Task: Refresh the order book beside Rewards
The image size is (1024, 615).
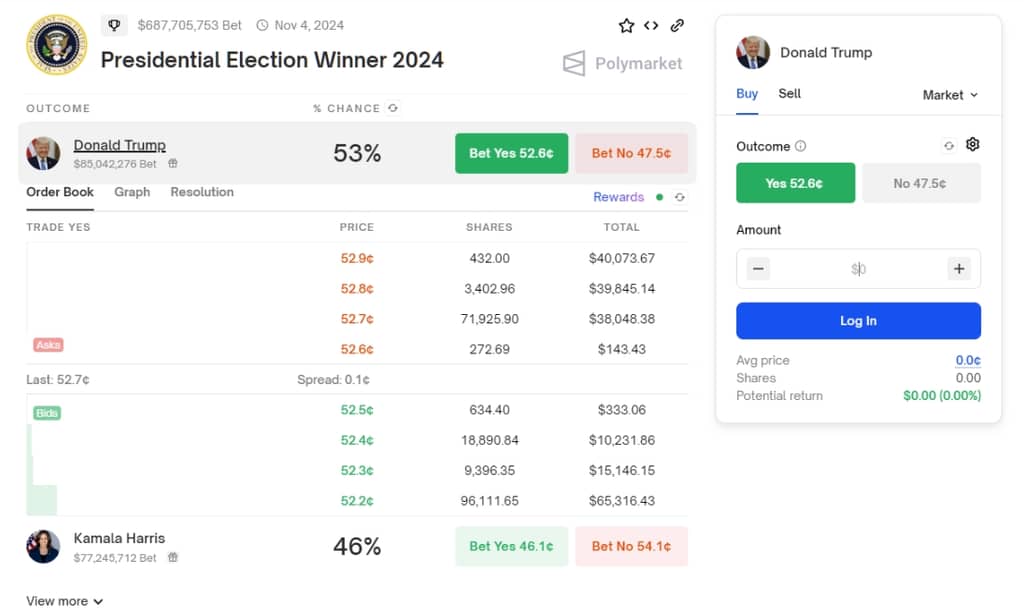Action: coord(680,197)
